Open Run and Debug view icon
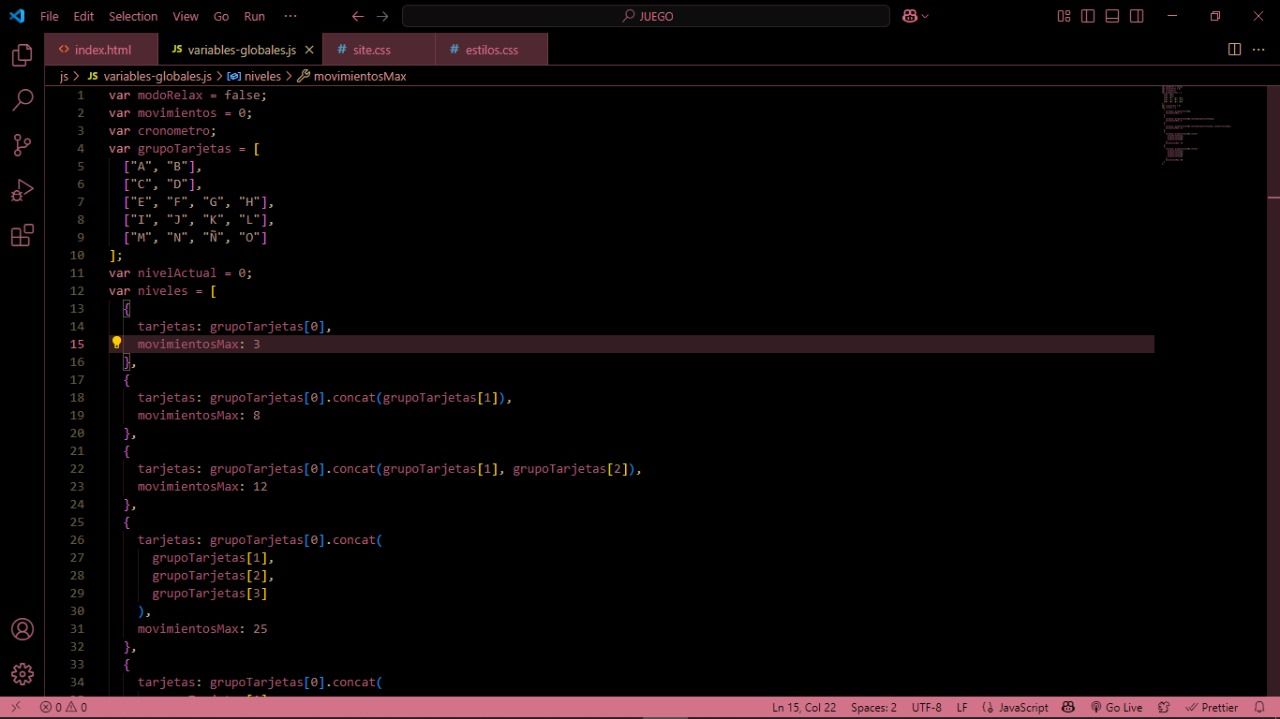The image size is (1280, 719). click(22, 190)
